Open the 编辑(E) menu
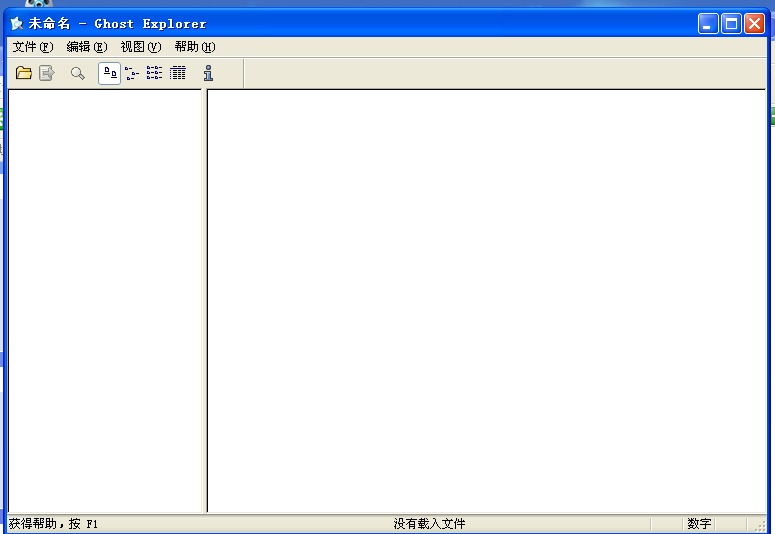775x534 pixels. point(87,47)
